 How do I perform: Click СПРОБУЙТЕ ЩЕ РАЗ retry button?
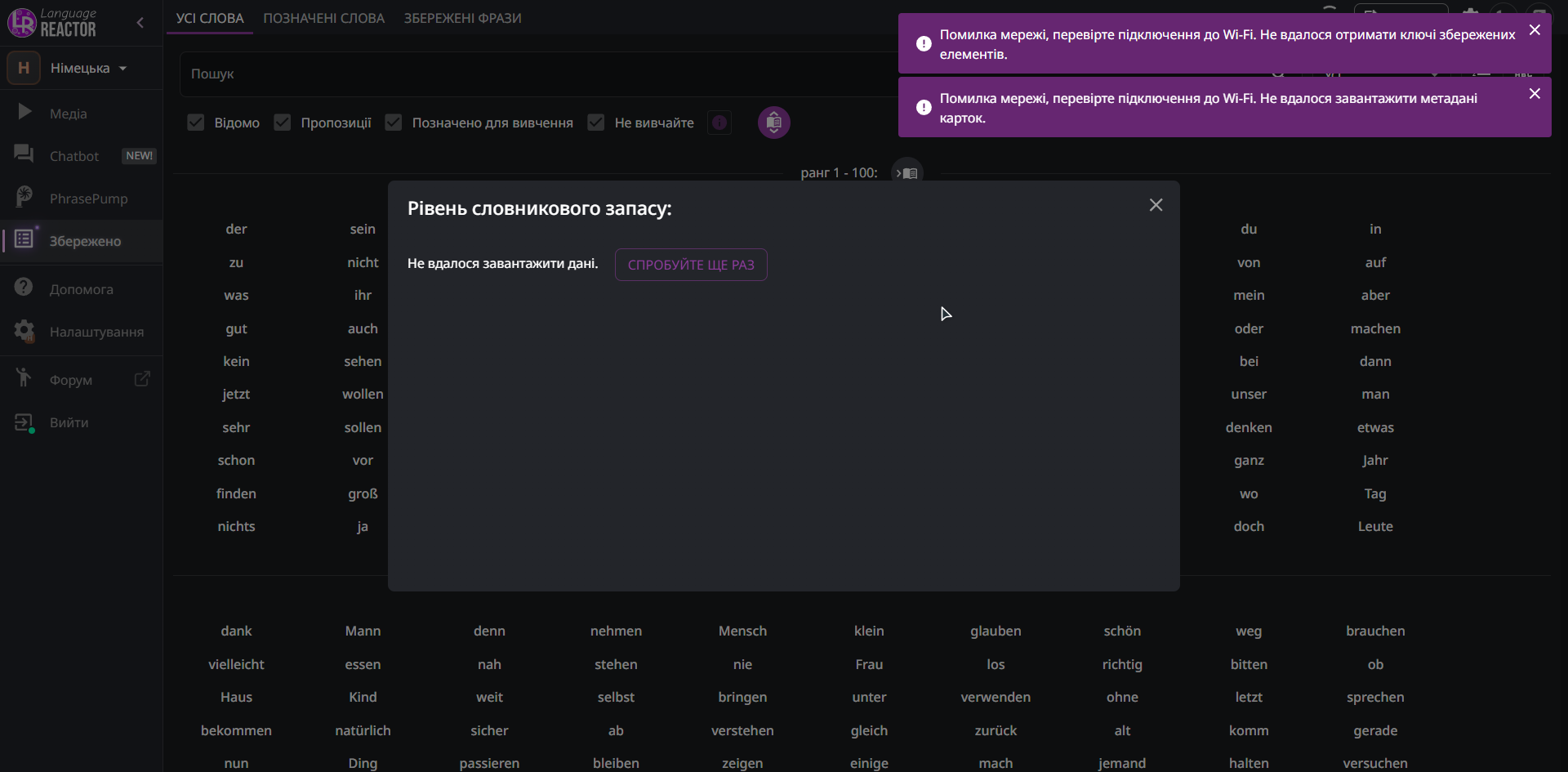pyautogui.click(x=691, y=265)
